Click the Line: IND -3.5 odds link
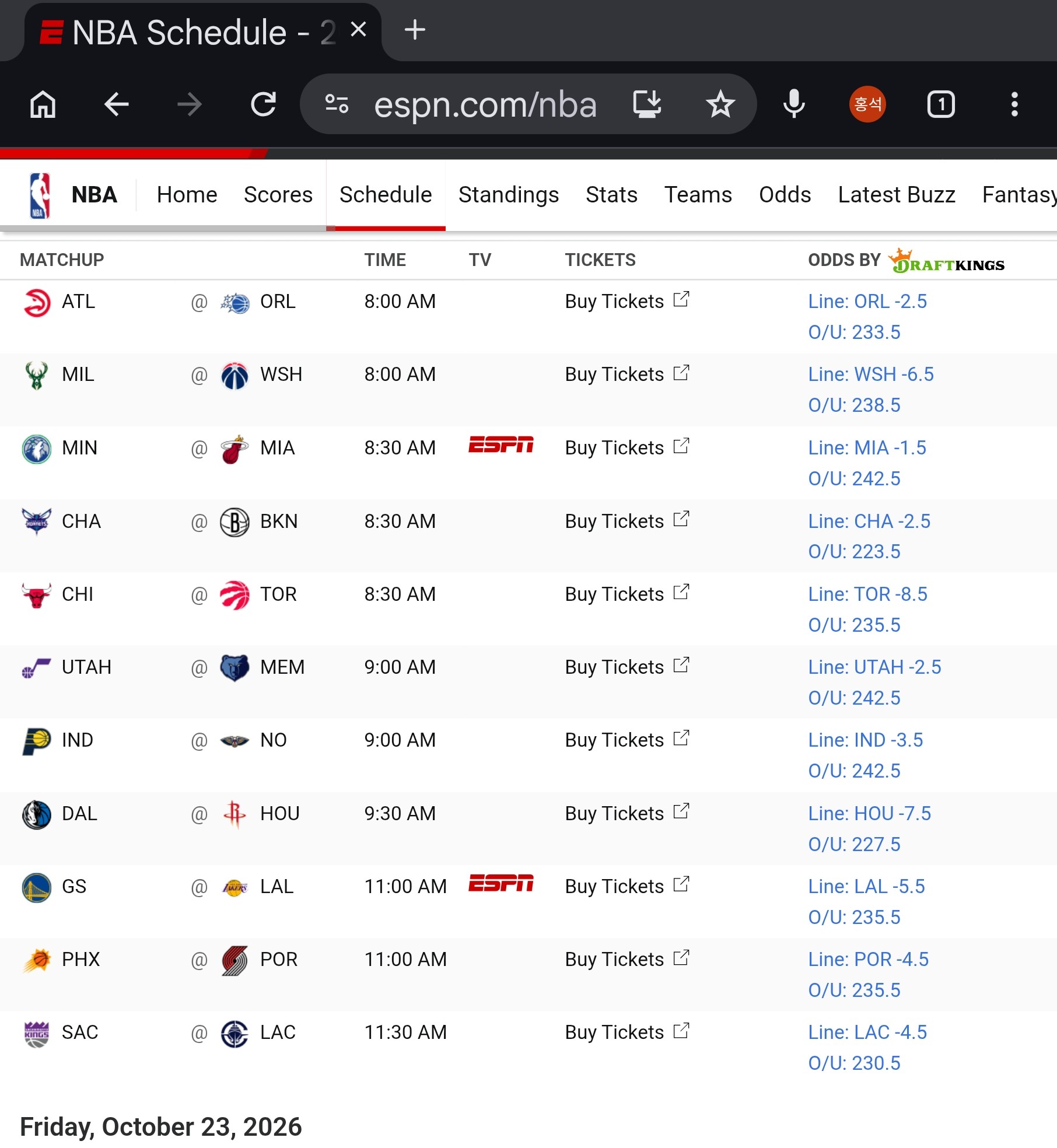This screenshot has width=1057, height=1148. (x=866, y=740)
